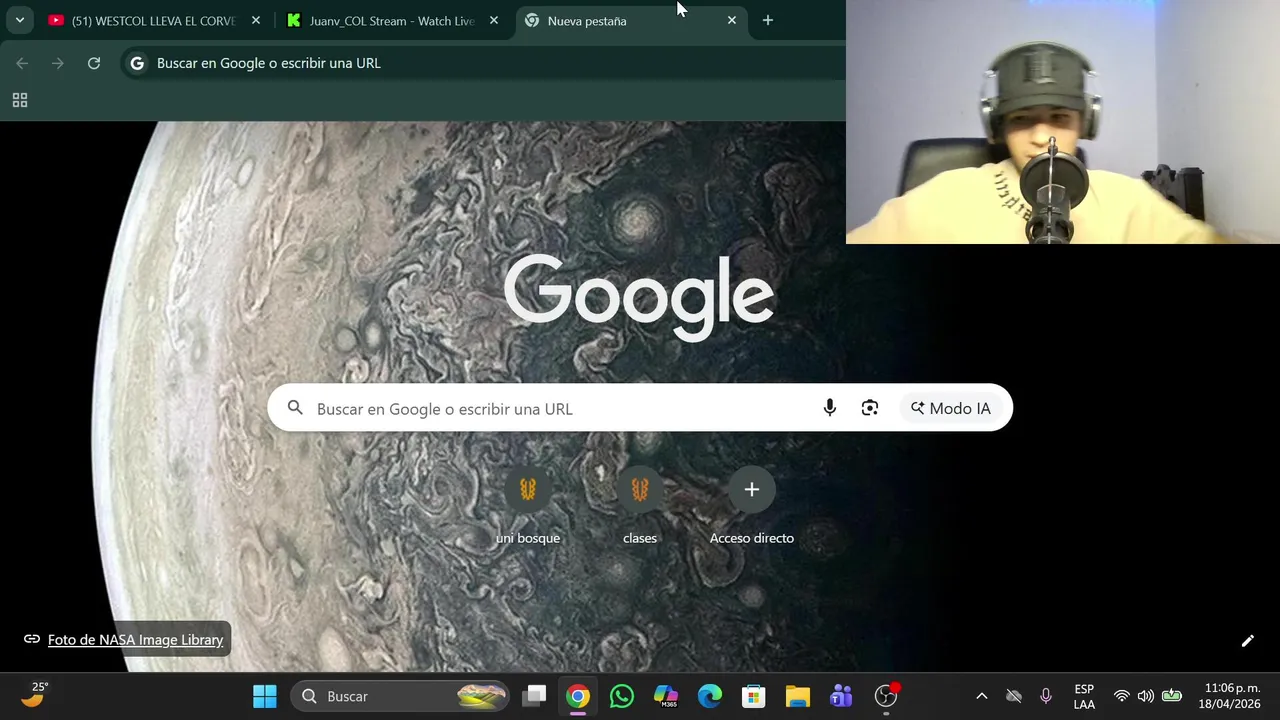
Task: Open Microsoft Store from the taskbar
Action: coord(754,696)
